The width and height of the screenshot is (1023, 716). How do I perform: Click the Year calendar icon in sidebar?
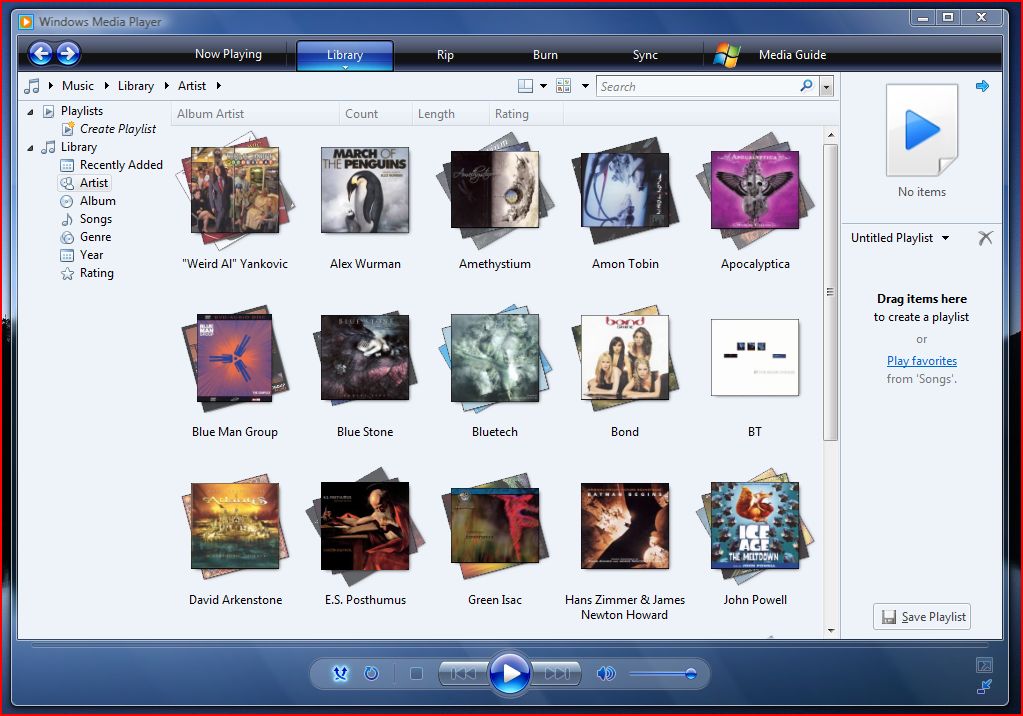click(67, 255)
